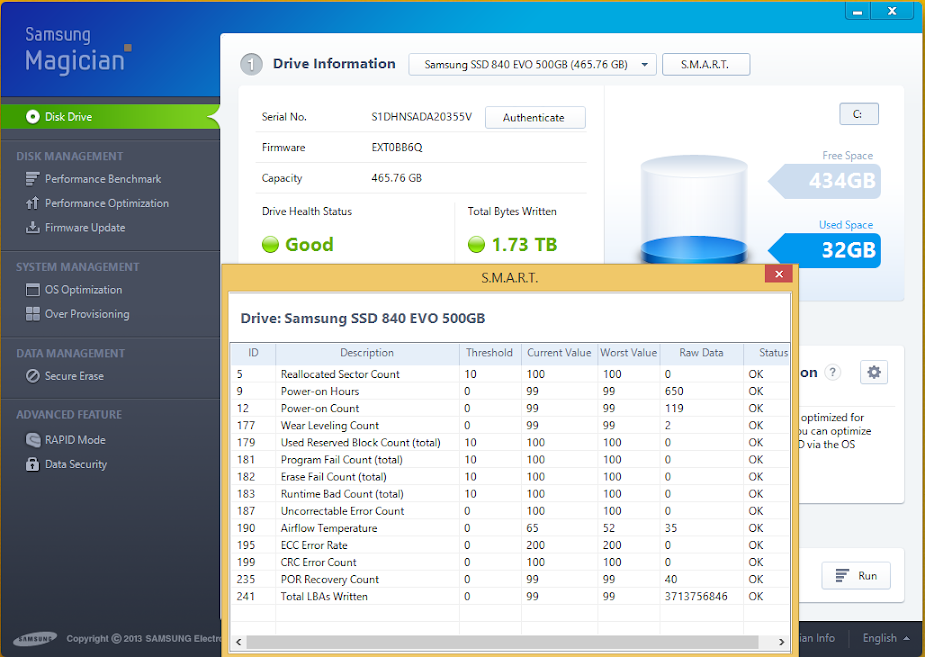Open the Data Security feature
The width and height of the screenshot is (925, 657).
point(75,464)
